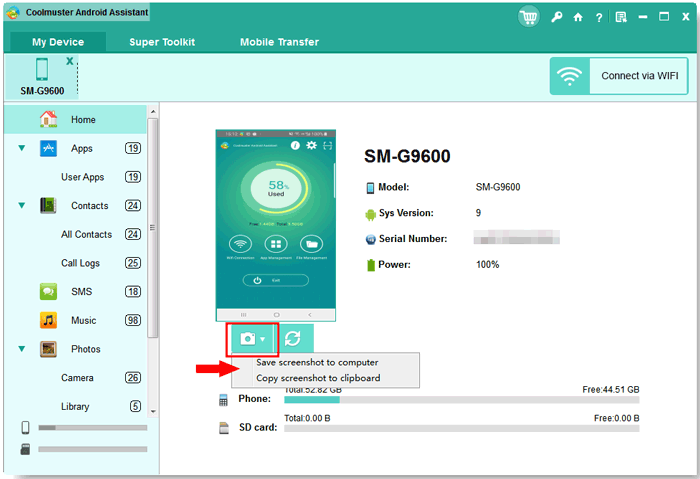The image size is (700, 479).
Task: Click the globe Serial Number icon
Action: point(371,240)
